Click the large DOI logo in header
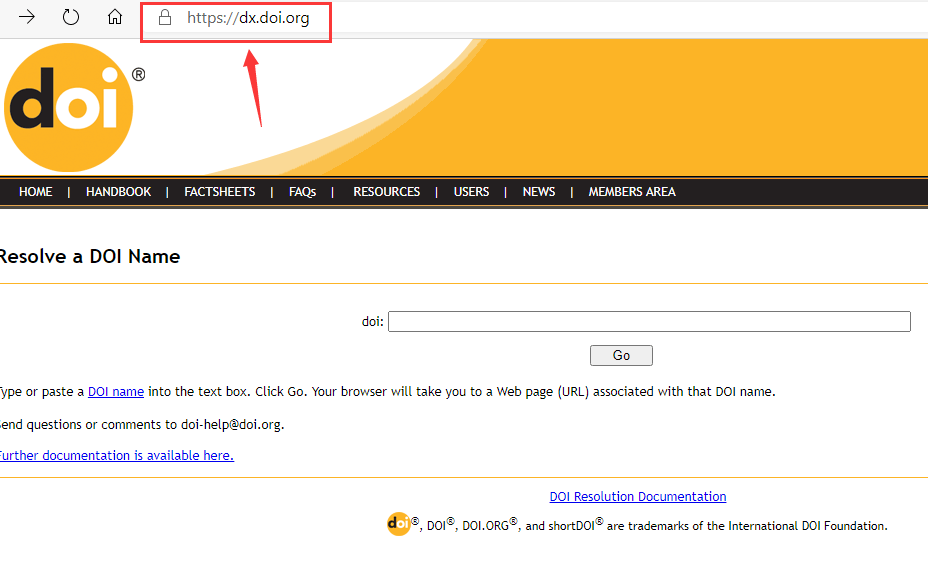This screenshot has height=570, width=928. 68,107
